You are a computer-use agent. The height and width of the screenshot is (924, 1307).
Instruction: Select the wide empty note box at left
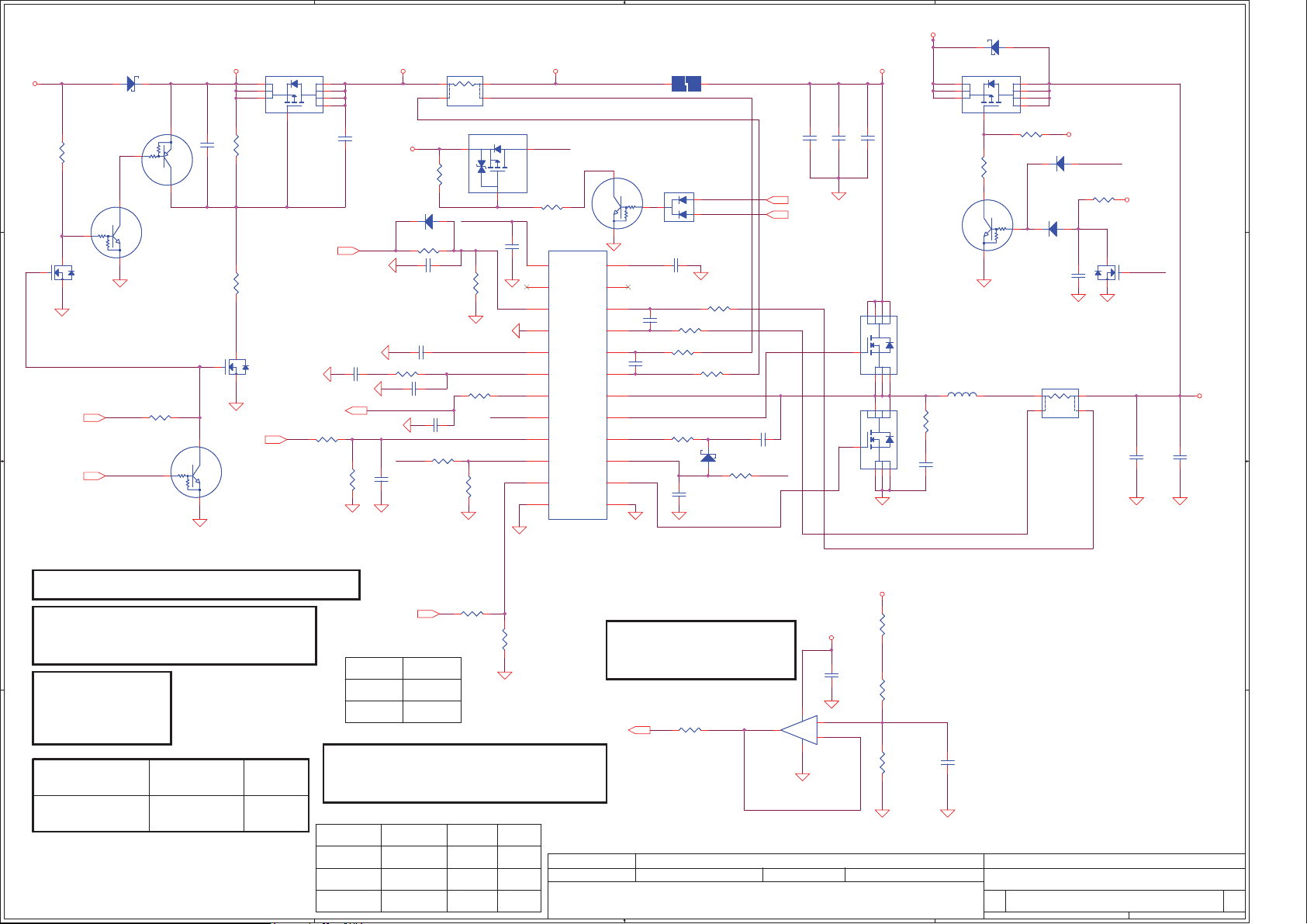pos(196,585)
